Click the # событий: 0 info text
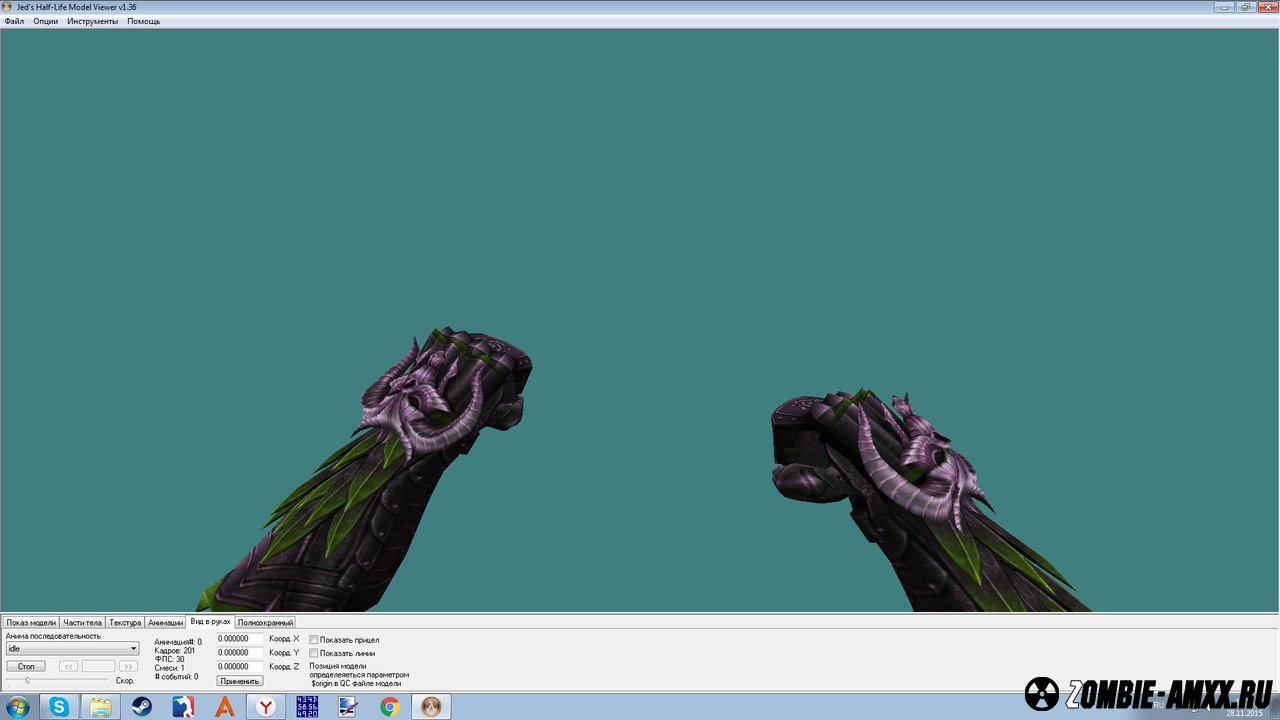The width and height of the screenshot is (1280, 720). (177, 677)
